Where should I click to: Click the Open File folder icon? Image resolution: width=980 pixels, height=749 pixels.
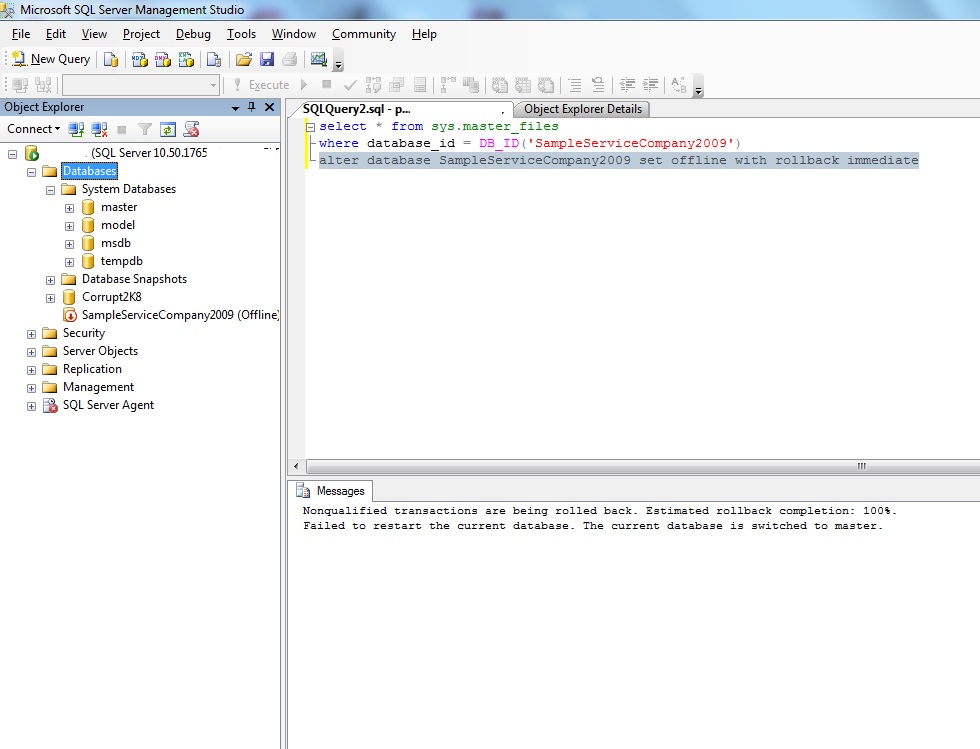[243, 59]
